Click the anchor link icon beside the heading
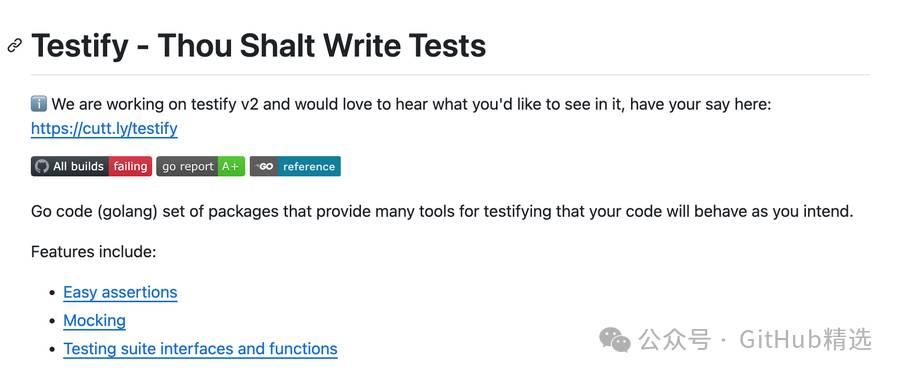This screenshot has width=900, height=375. (14, 46)
